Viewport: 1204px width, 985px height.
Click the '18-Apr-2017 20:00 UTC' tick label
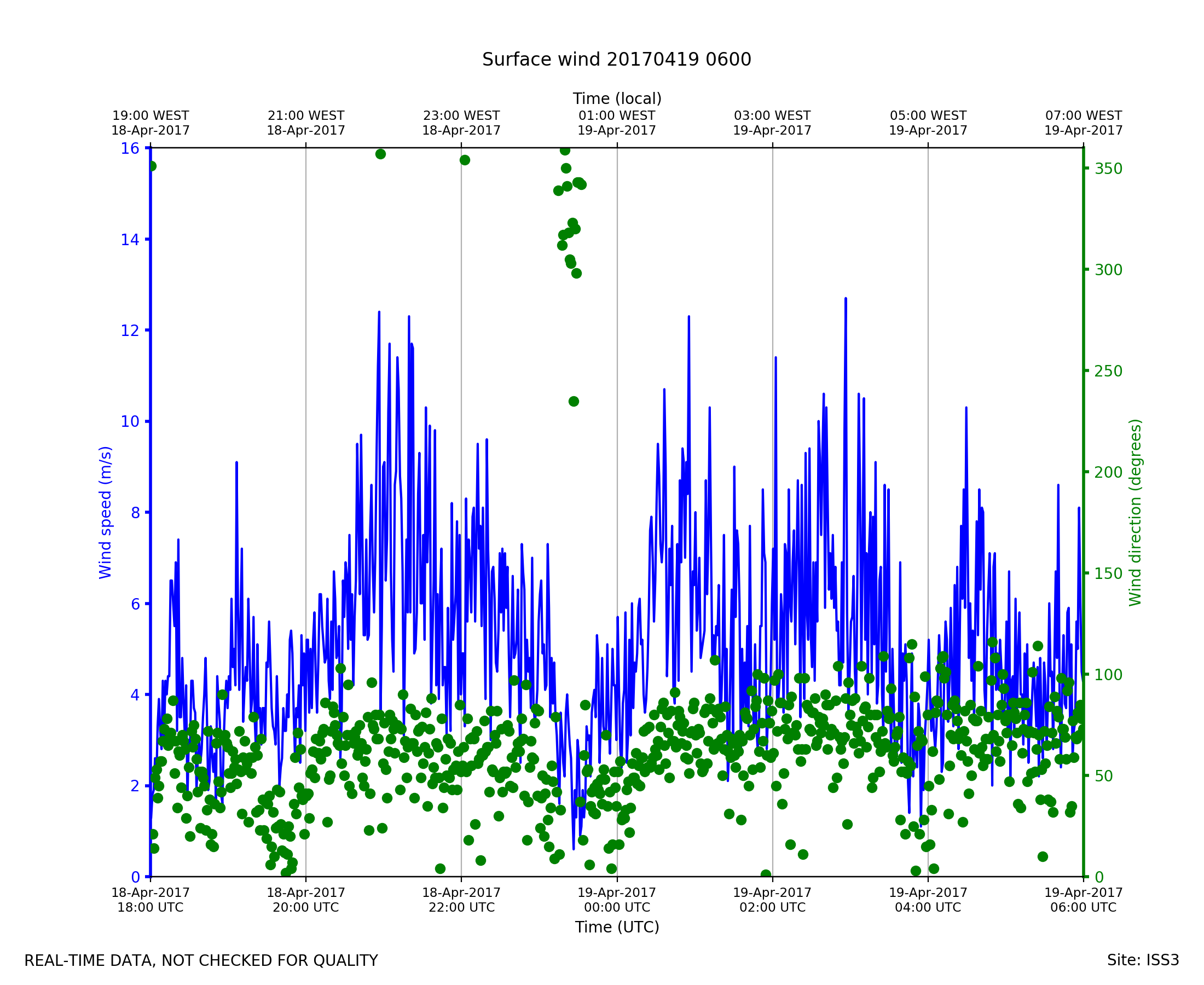click(x=306, y=900)
